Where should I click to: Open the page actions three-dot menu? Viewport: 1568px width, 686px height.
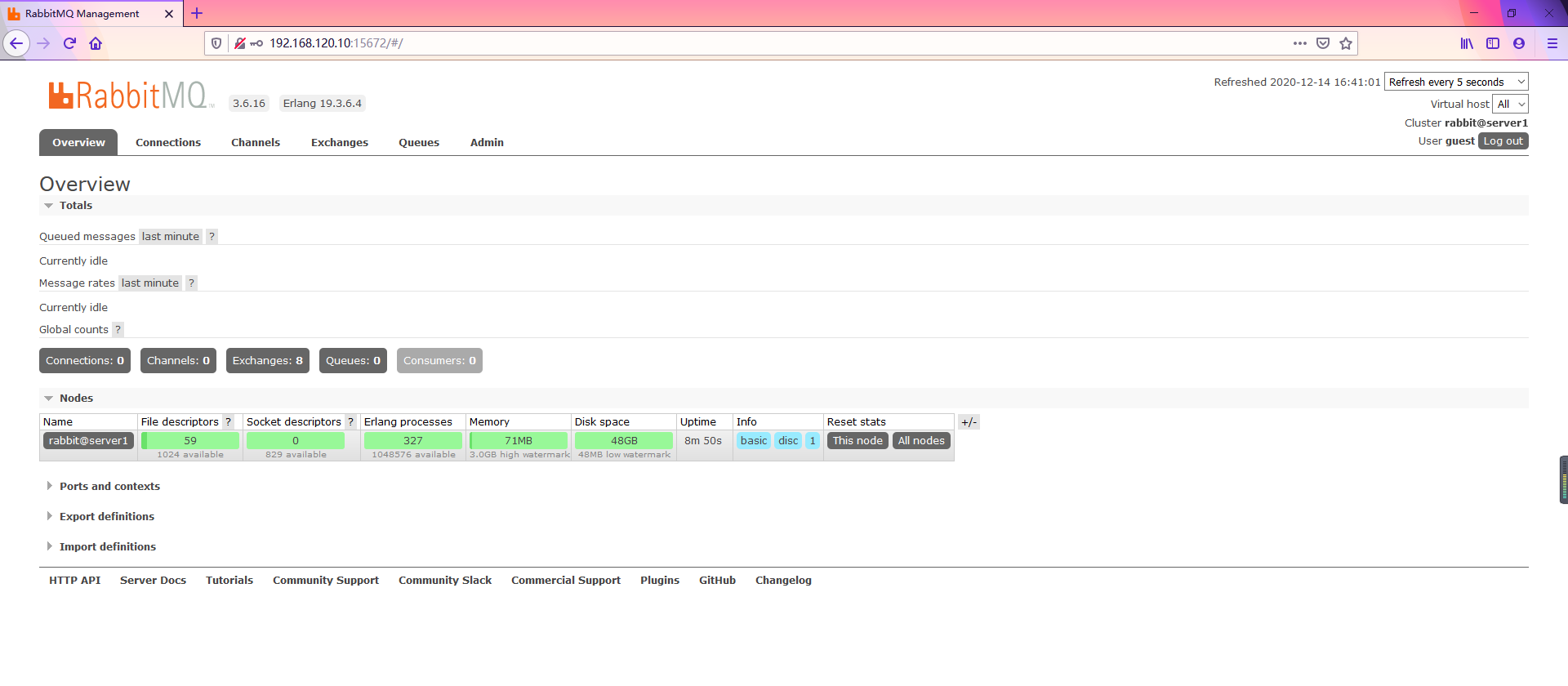(1300, 43)
